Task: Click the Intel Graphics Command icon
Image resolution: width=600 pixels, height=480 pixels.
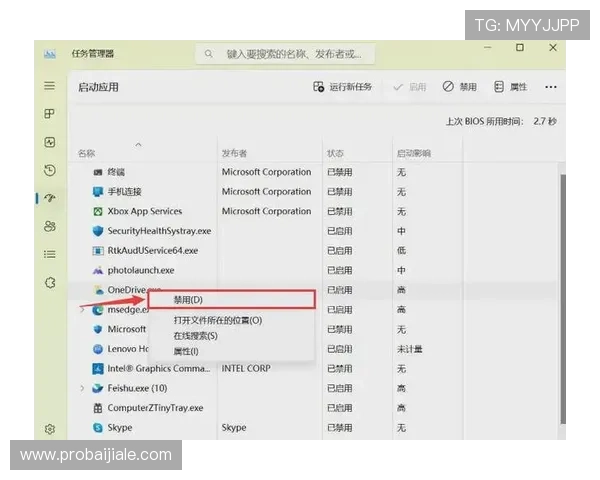Action: click(98, 369)
